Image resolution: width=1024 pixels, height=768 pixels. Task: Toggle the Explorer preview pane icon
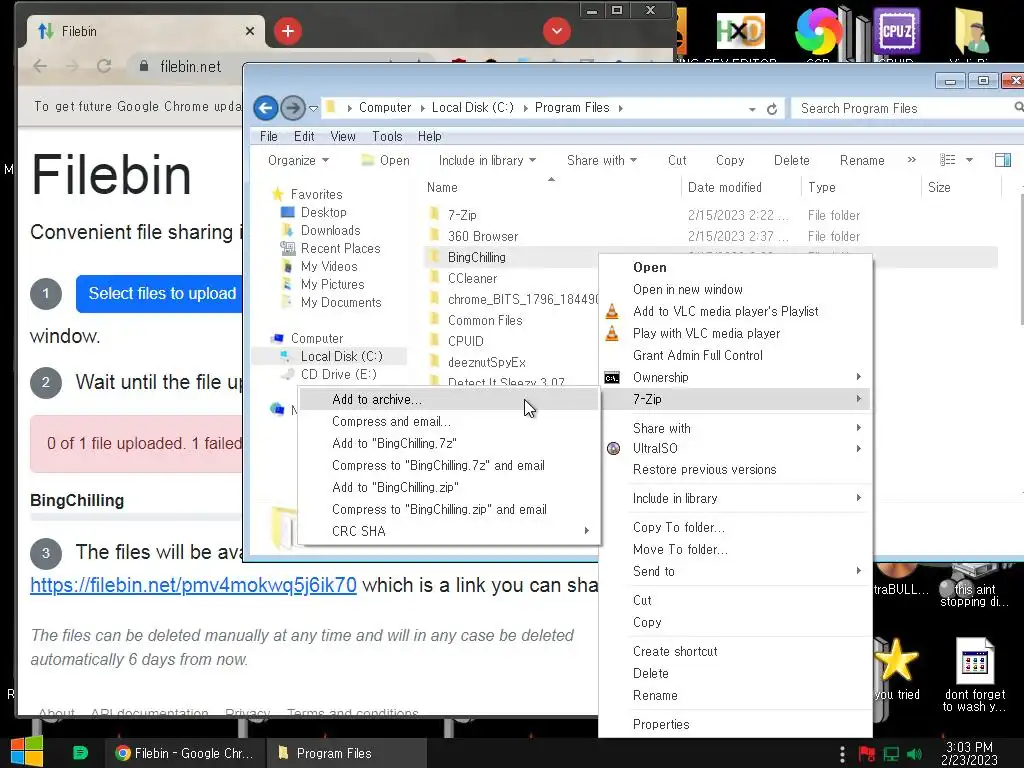(x=1002, y=160)
